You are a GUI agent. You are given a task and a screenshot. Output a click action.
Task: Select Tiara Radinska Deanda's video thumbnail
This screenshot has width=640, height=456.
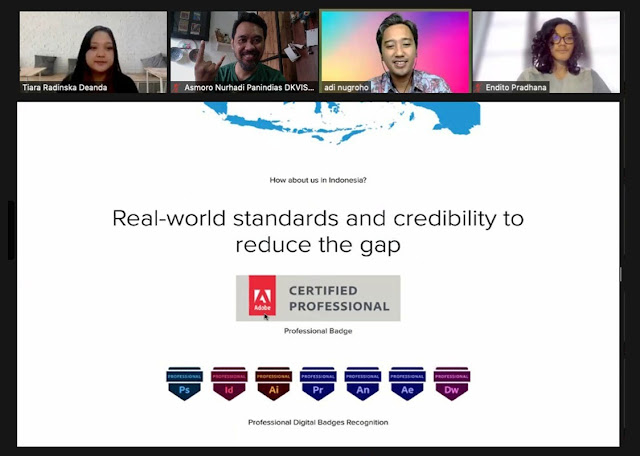click(x=93, y=52)
